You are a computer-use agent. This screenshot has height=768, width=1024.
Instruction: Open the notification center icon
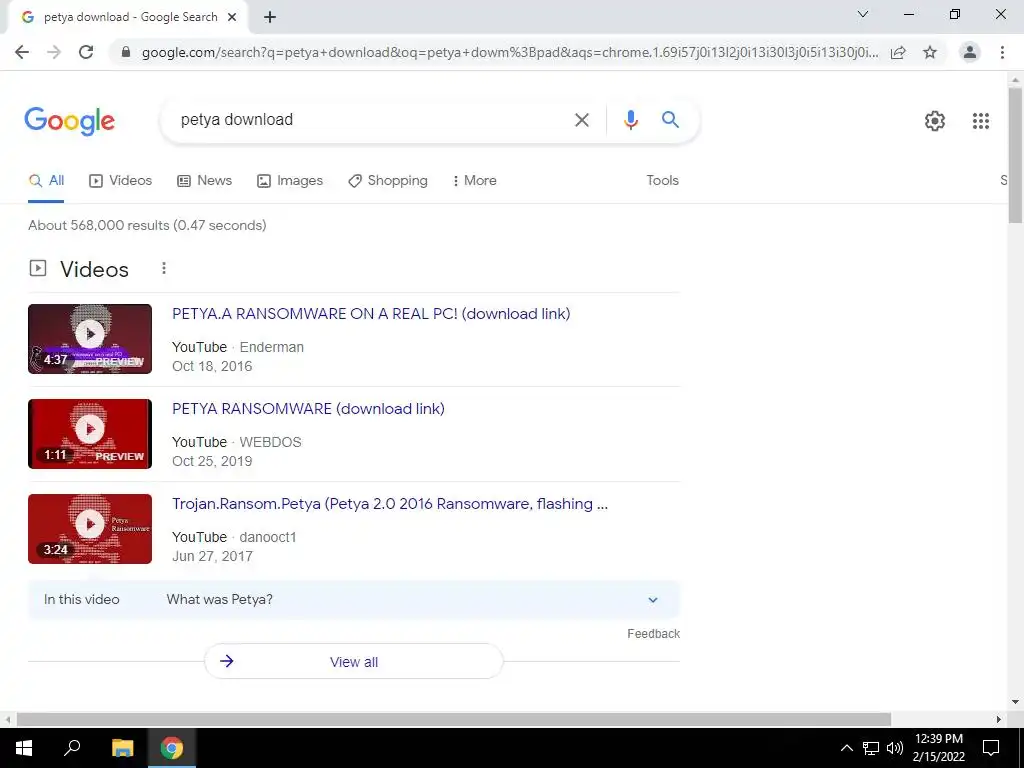point(991,748)
